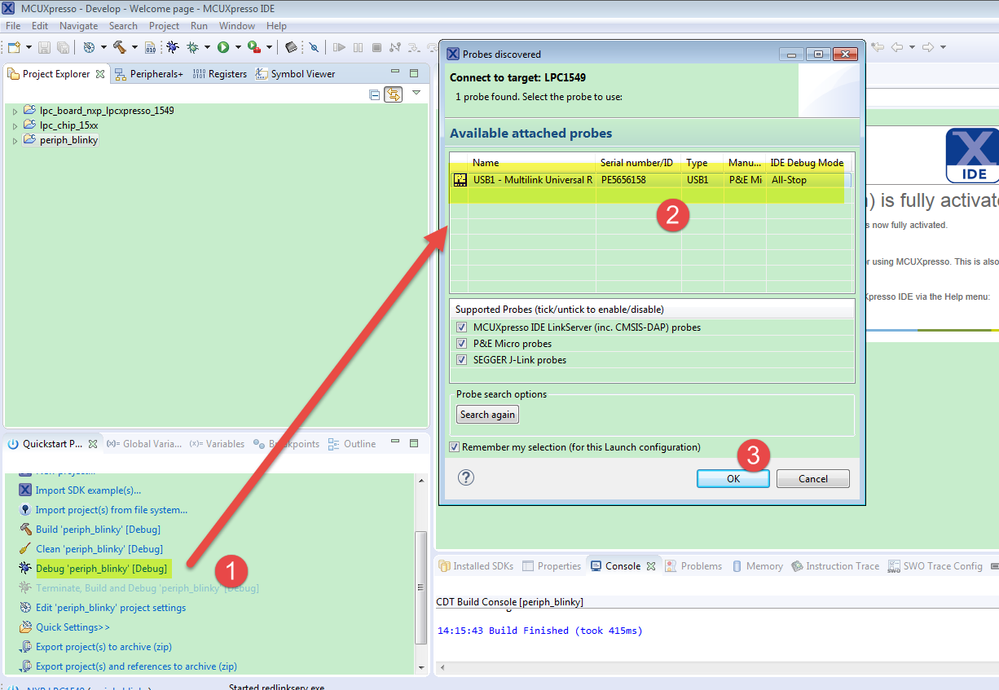Minimize the Project Explorer view panel
999x690 pixels.
click(395, 72)
